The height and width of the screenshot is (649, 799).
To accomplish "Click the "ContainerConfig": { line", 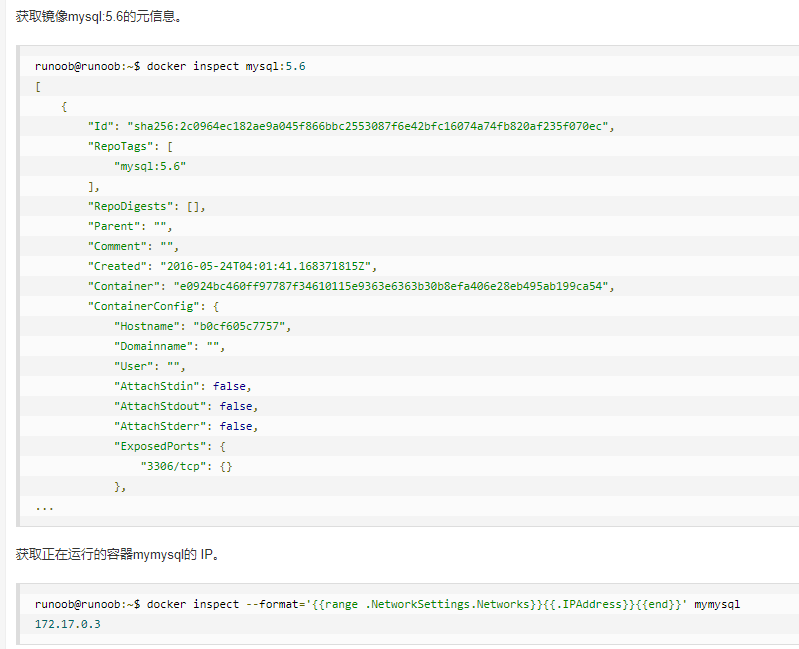I will click(x=153, y=306).
